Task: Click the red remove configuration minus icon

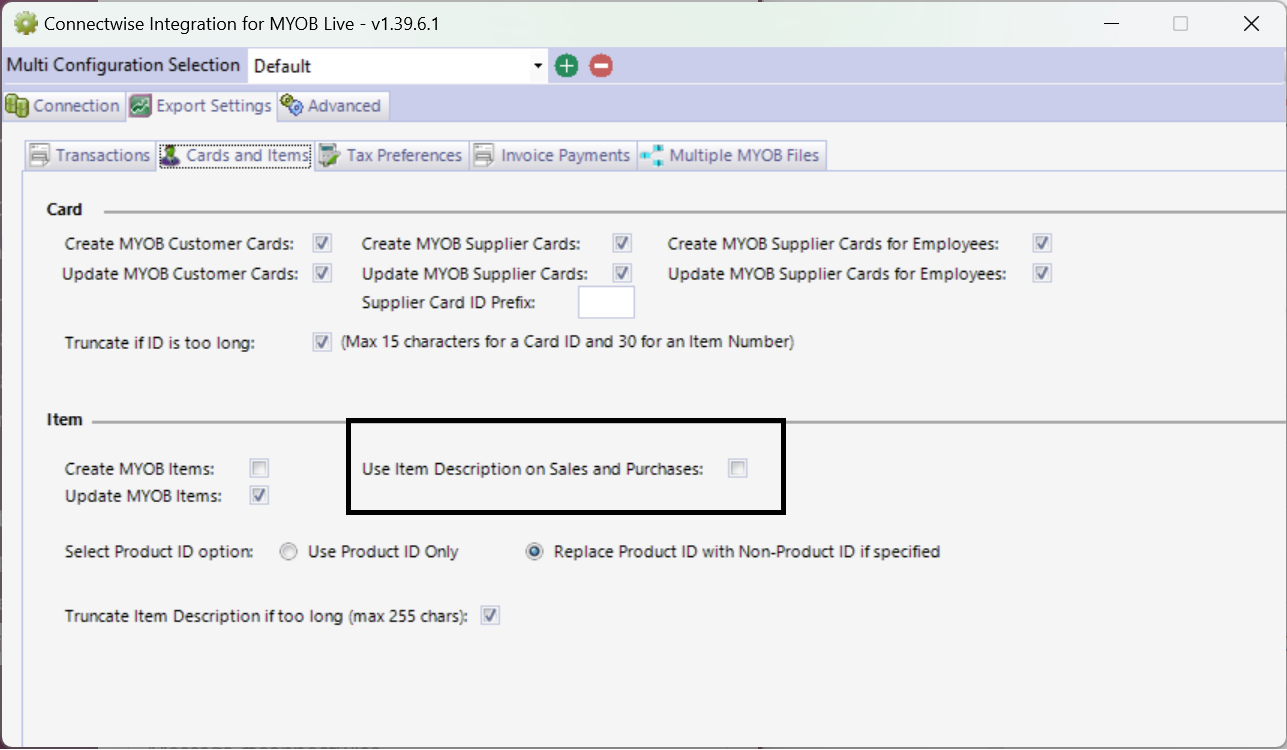Action: click(601, 66)
